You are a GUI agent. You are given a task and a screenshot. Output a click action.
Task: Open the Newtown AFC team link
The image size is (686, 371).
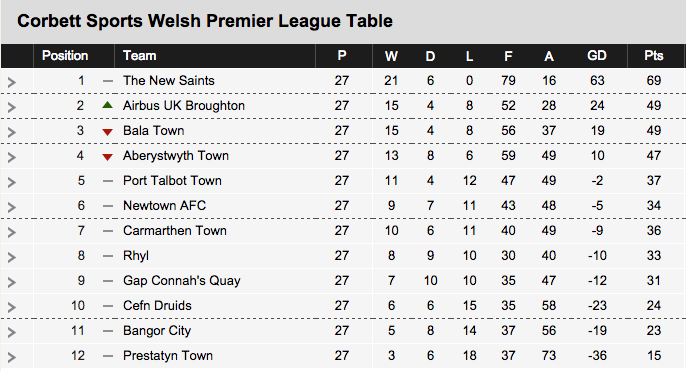[164, 206]
